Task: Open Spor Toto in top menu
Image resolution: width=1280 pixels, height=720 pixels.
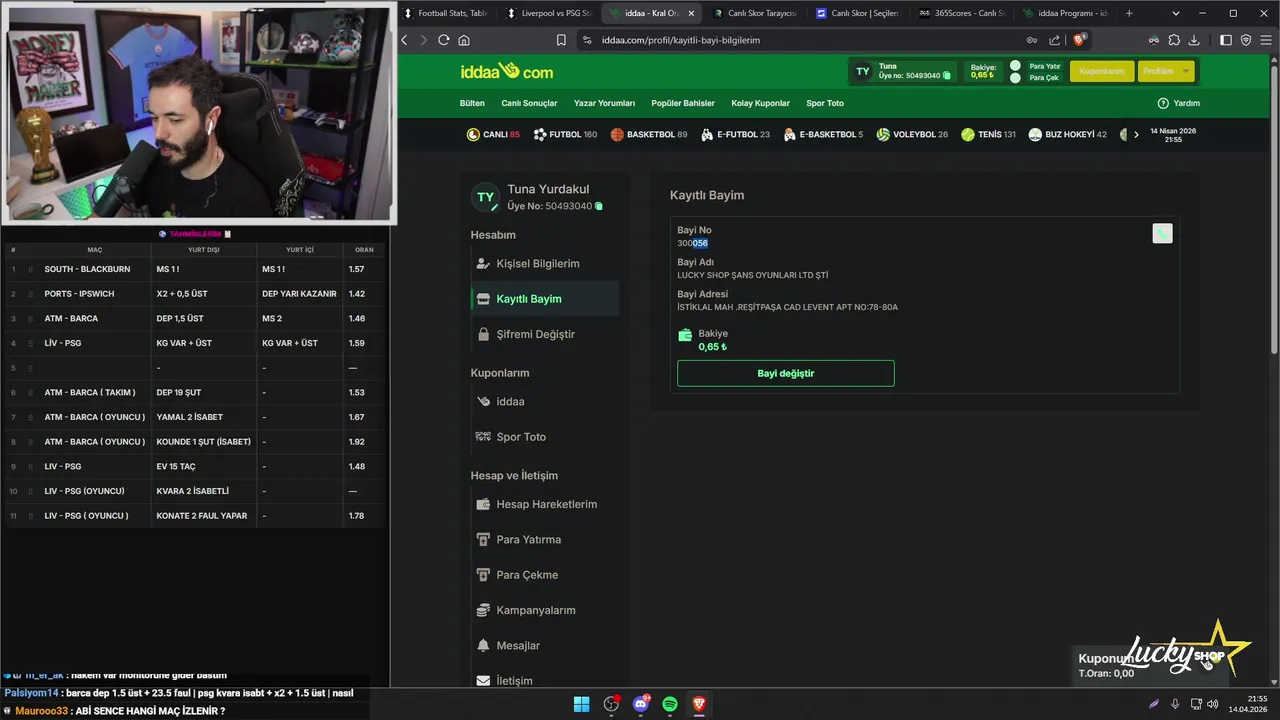Action: tap(825, 103)
